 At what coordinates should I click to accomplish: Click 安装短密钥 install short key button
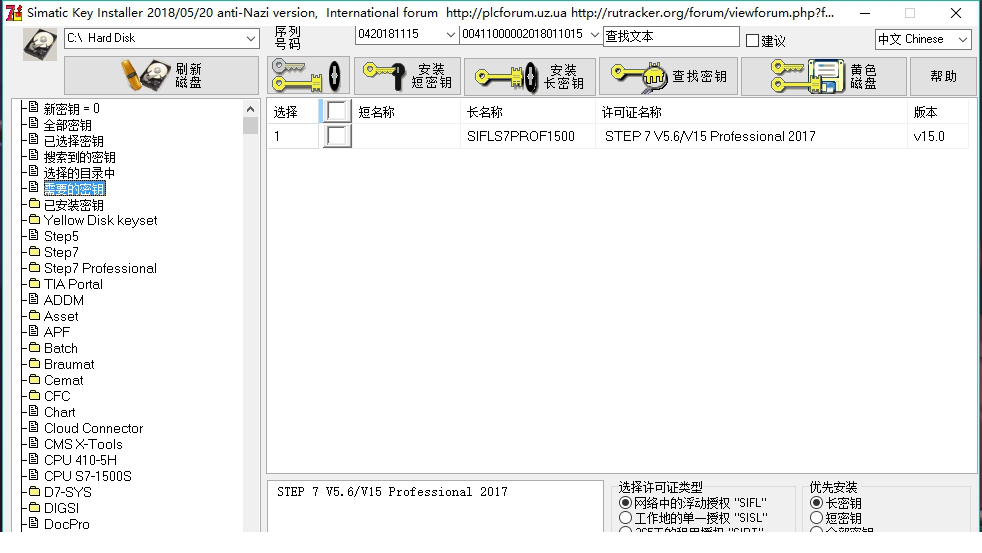[x=407, y=76]
